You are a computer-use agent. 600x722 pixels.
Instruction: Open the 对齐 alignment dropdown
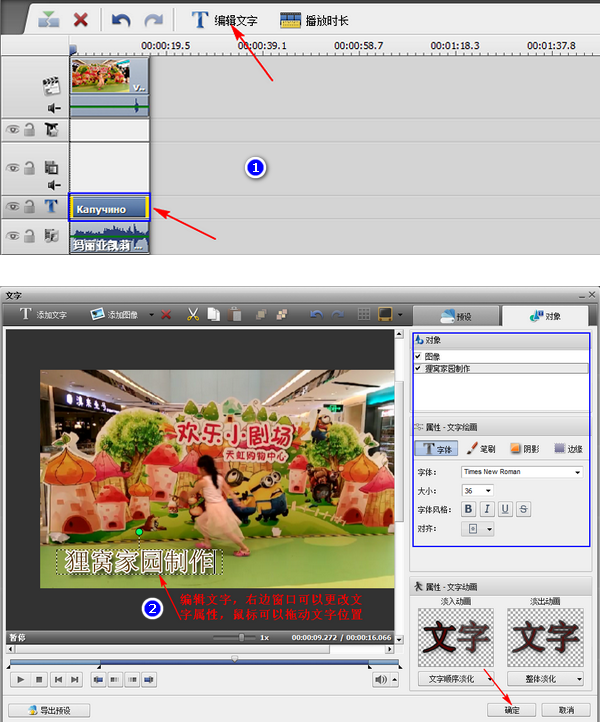tap(478, 529)
